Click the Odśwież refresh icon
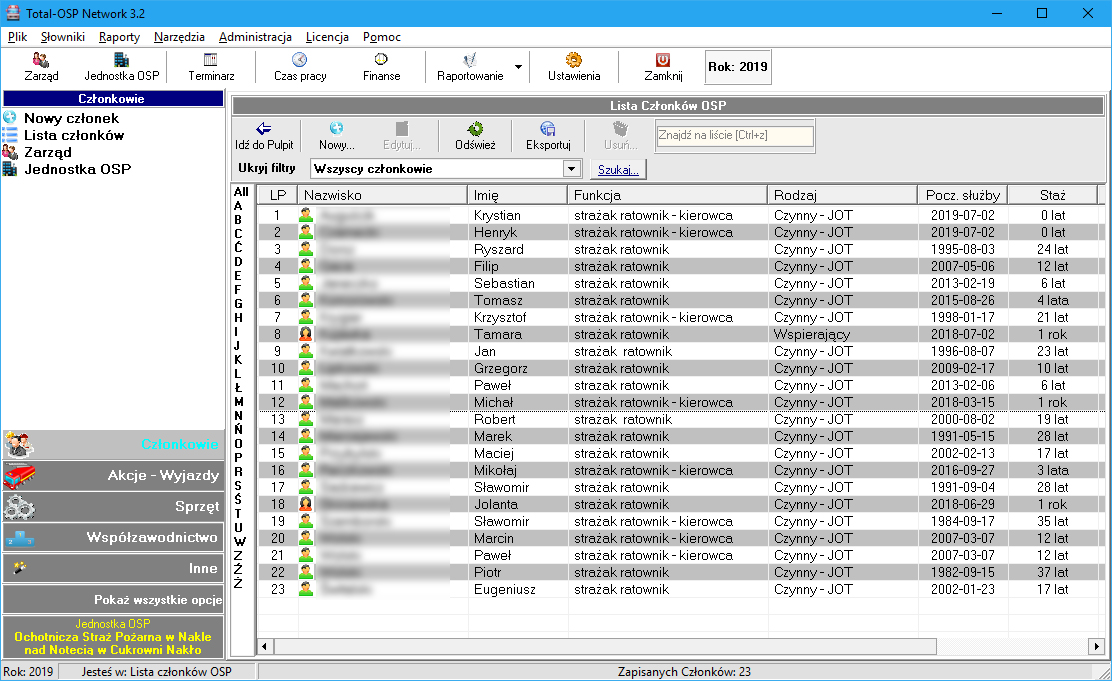This screenshot has width=1112, height=681. tap(475, 128)
